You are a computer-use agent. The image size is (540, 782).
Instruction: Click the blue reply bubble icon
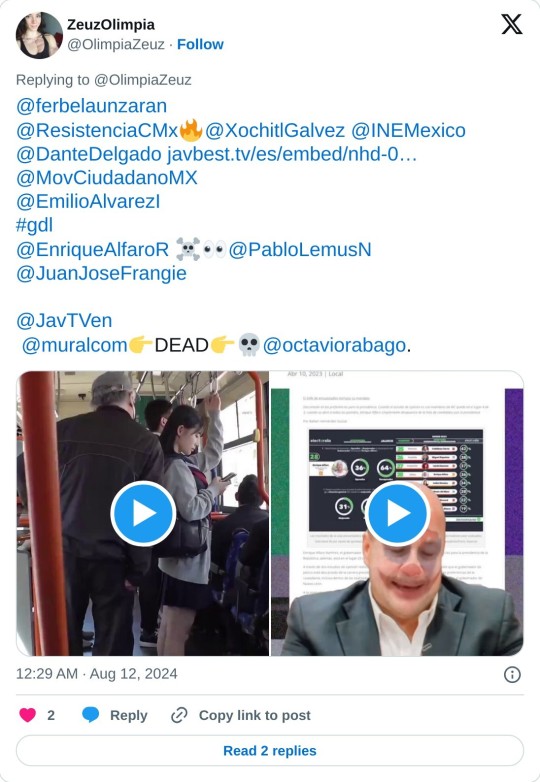(90, 715)
